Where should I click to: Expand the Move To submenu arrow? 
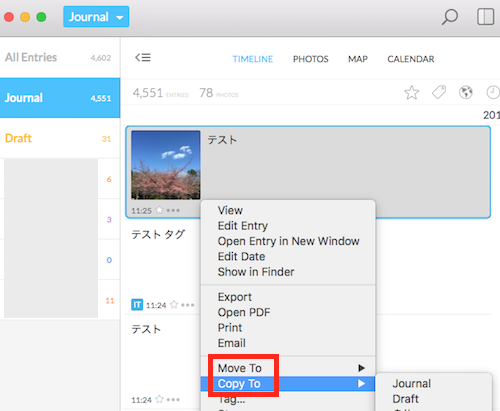[361, 368]
